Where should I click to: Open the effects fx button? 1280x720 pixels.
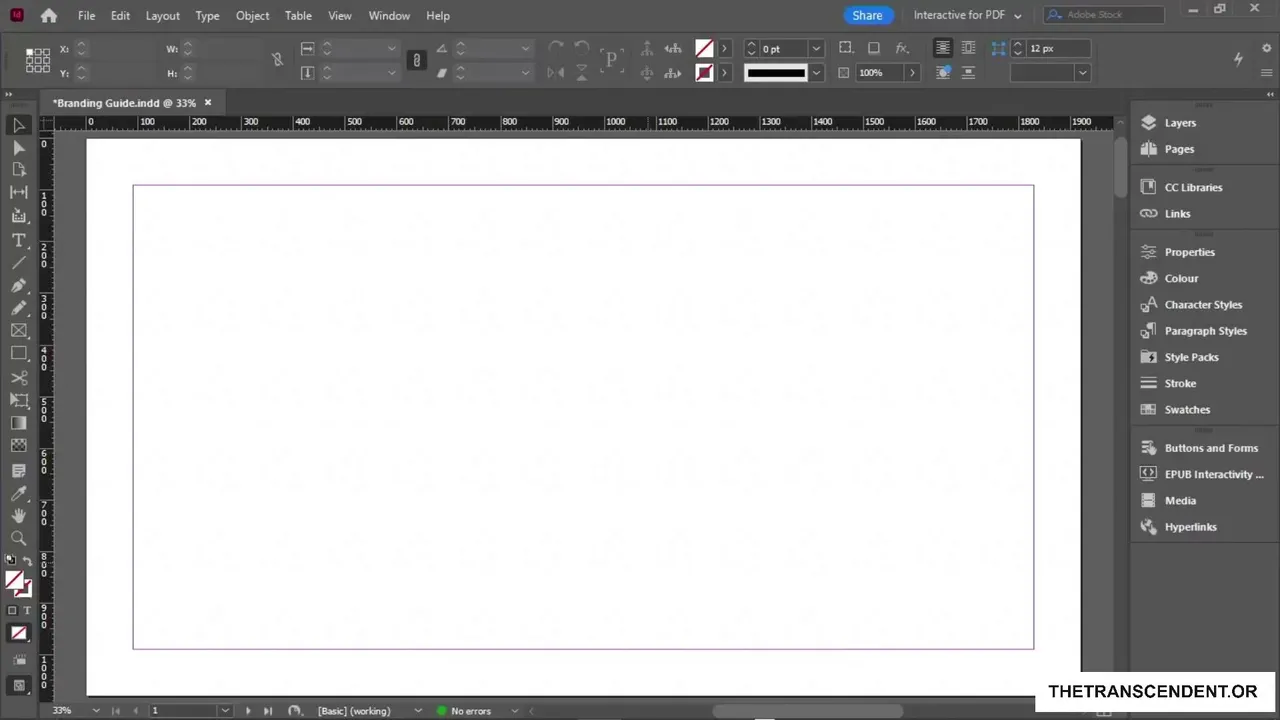(901, 48)
